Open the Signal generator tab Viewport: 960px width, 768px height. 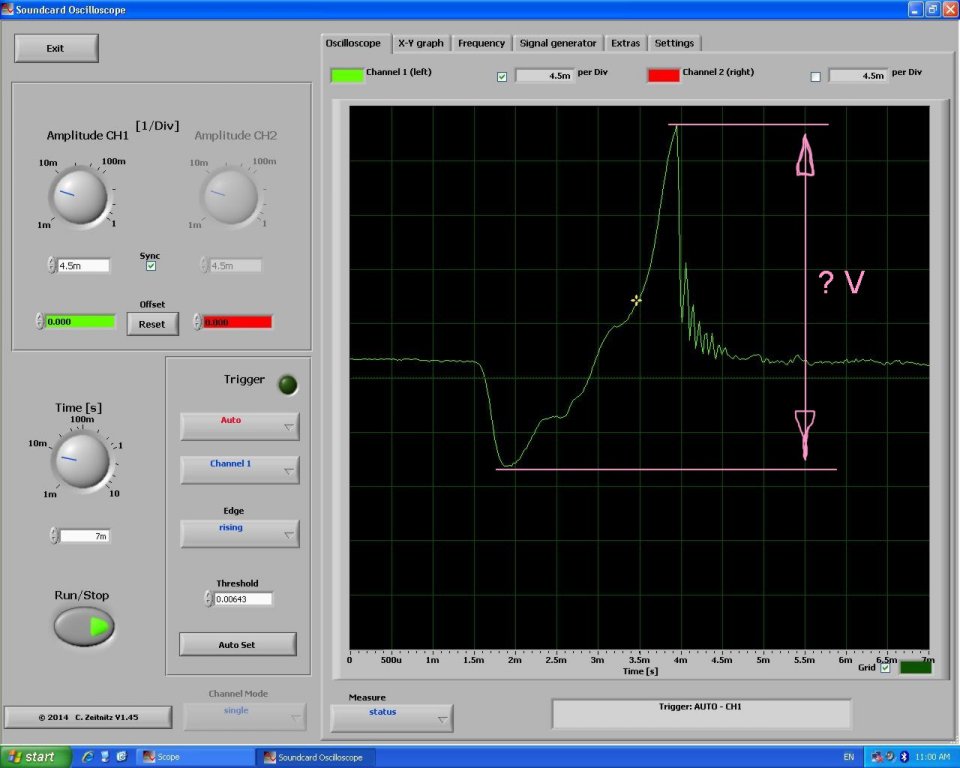(557, 43)
